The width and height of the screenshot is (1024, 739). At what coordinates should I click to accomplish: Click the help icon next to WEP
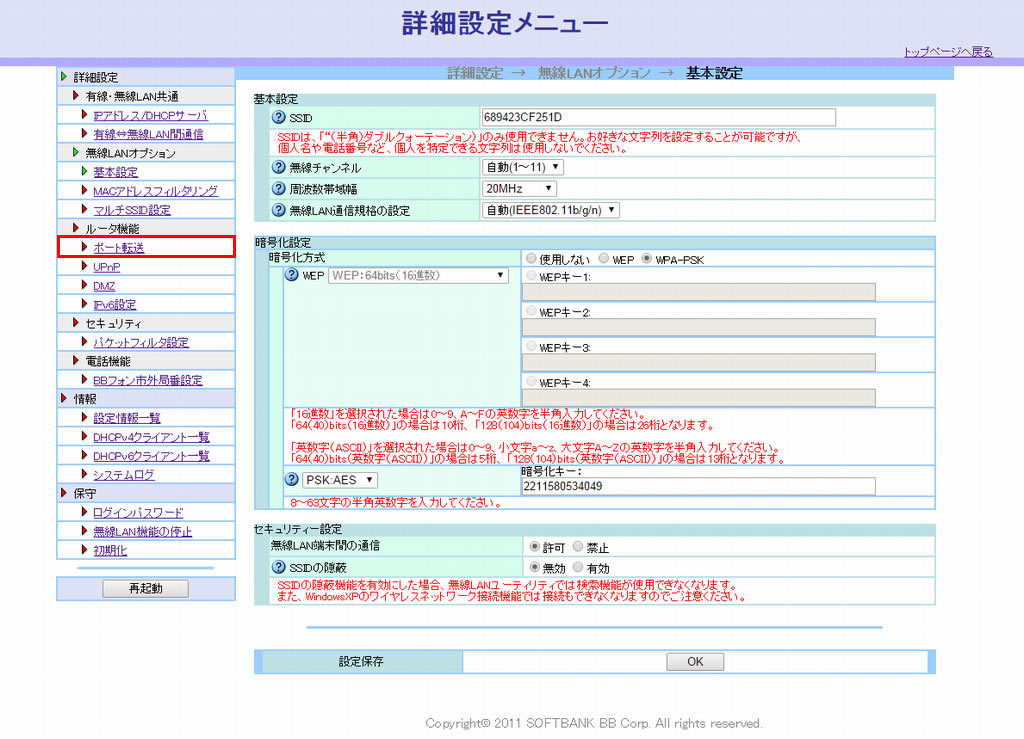tap(292, 275)
